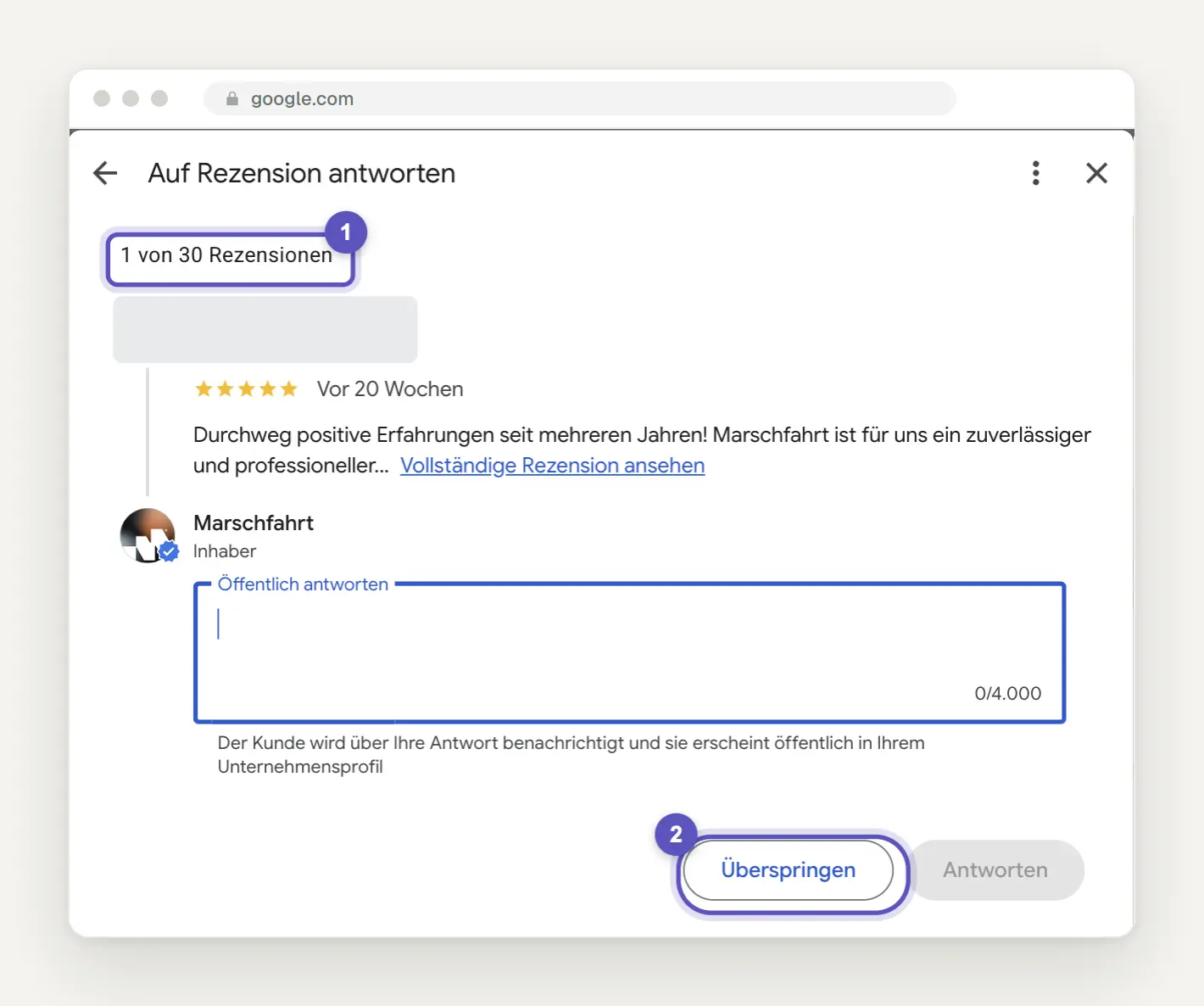Click the 'Vor 20 Wochen' review date

point(390,389)
